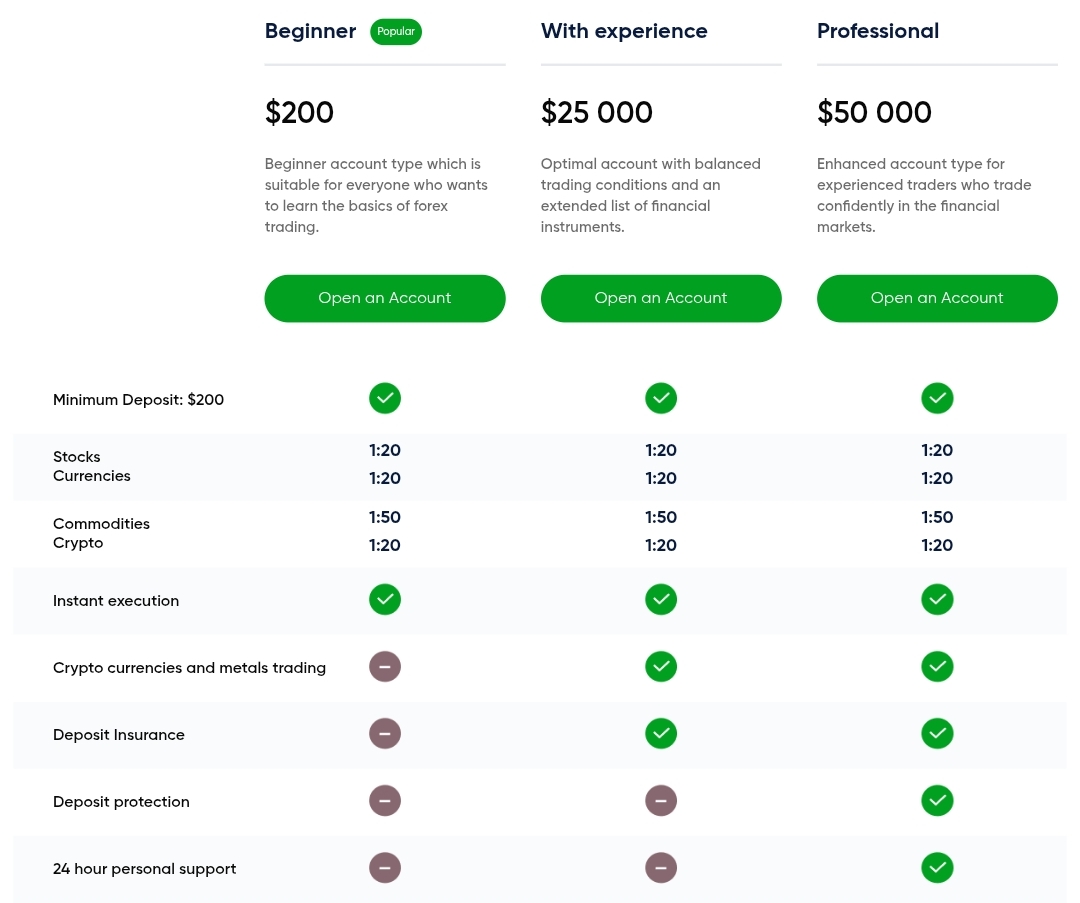This screenshot has width=1080, height=903.
Task: Click Instant execution checkmark in Professional column
Action: (937, 599)
